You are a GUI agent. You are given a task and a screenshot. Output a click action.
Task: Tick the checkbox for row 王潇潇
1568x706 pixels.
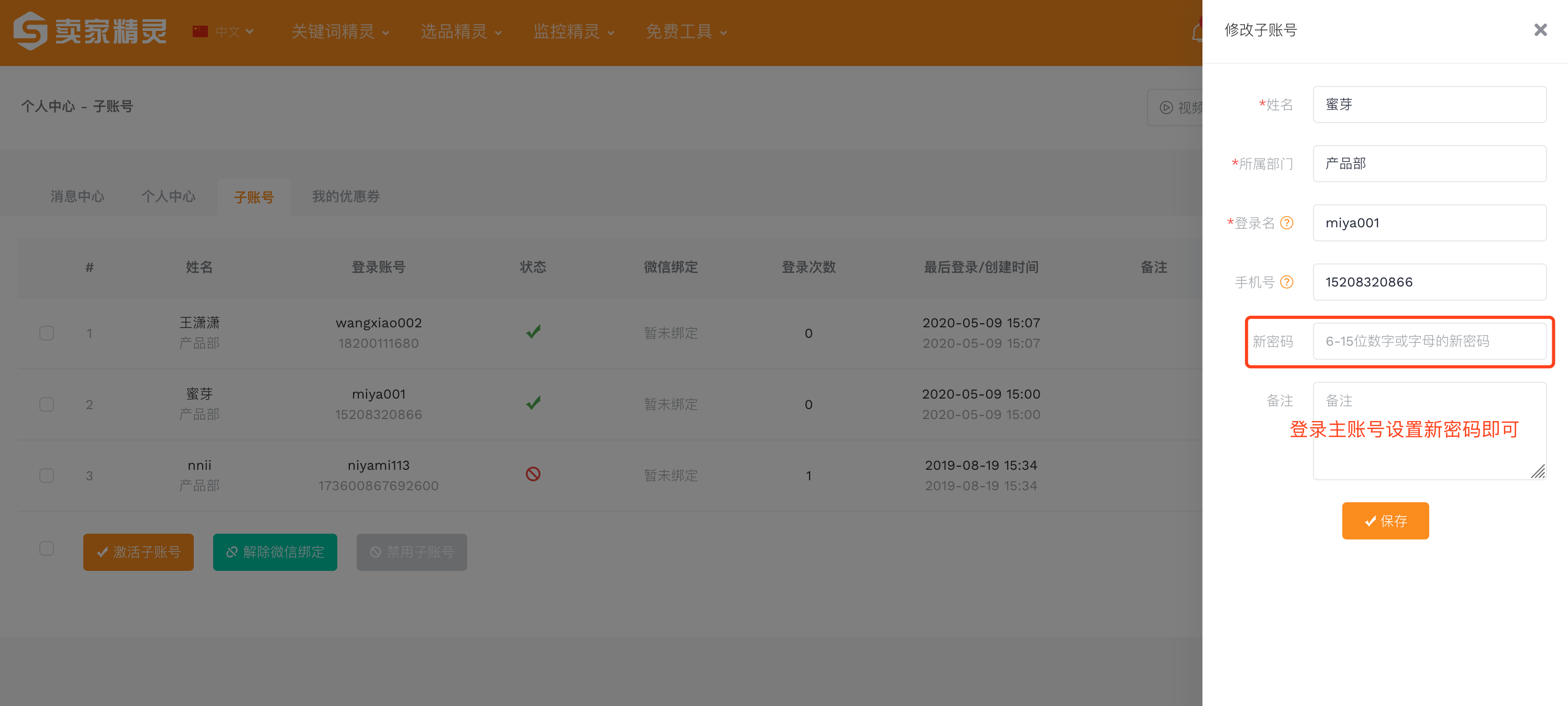pos(46,333)
